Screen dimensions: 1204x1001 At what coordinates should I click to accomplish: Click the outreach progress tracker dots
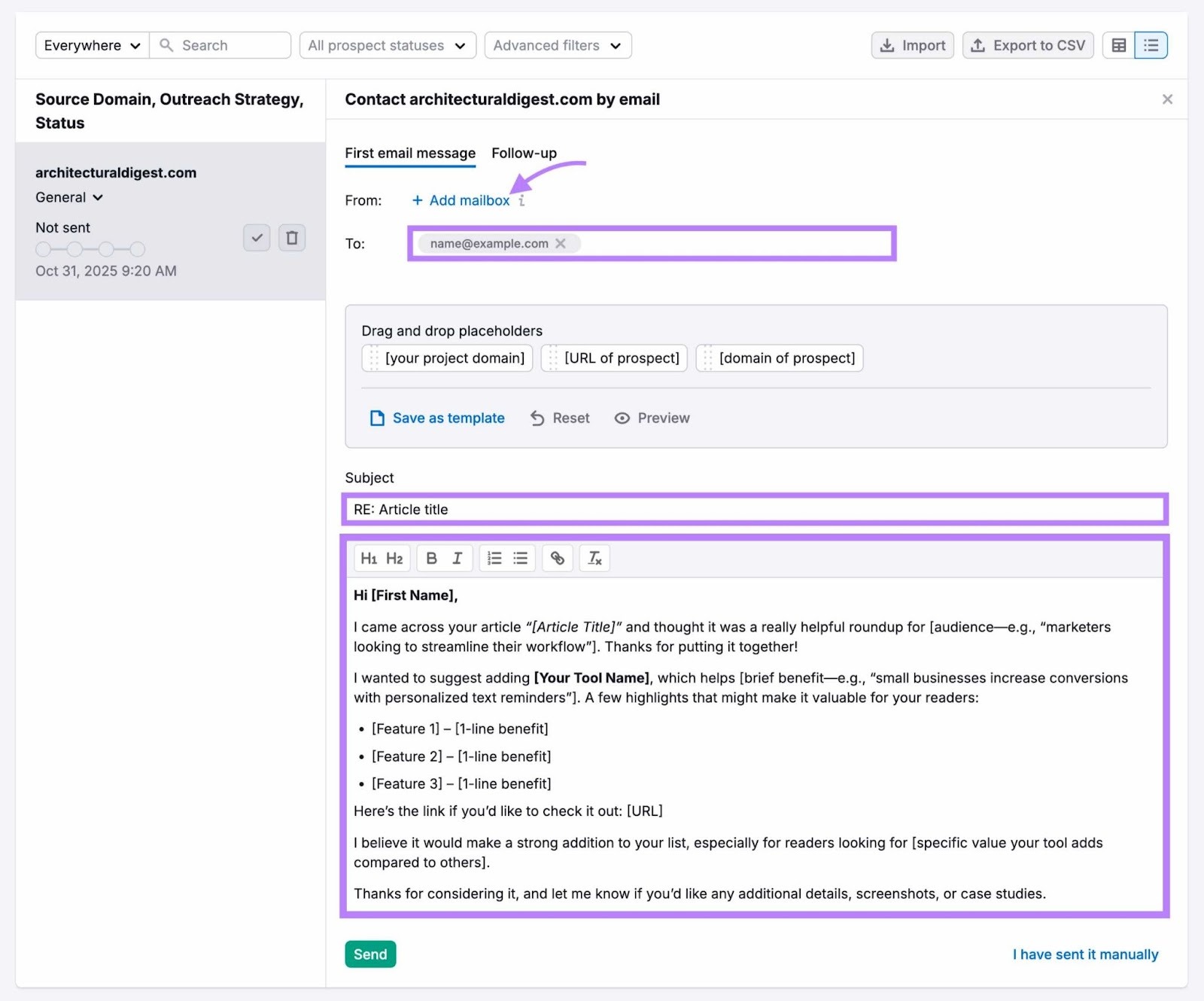(90, 248)
